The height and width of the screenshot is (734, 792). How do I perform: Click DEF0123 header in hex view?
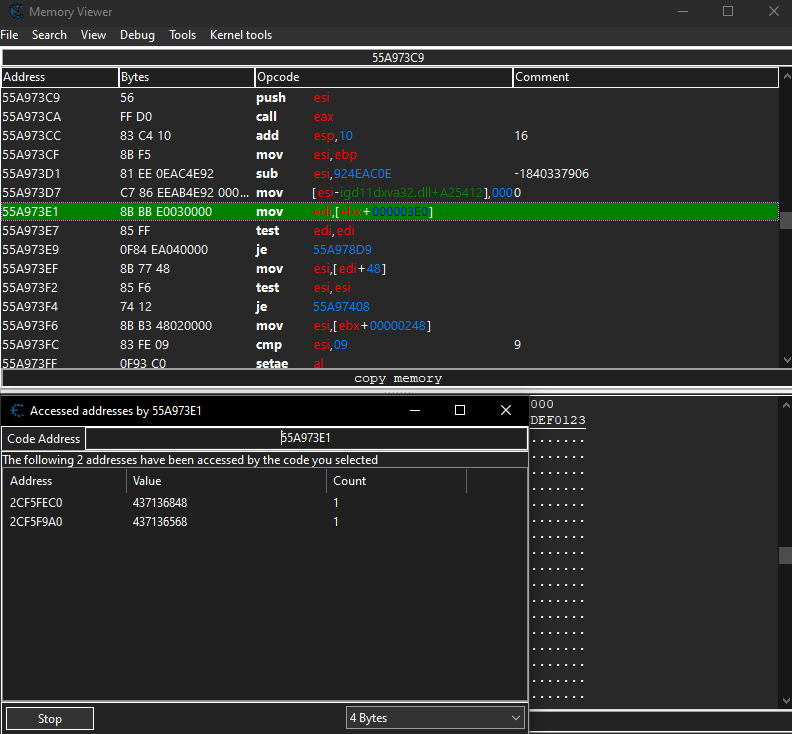click(558, 420)
